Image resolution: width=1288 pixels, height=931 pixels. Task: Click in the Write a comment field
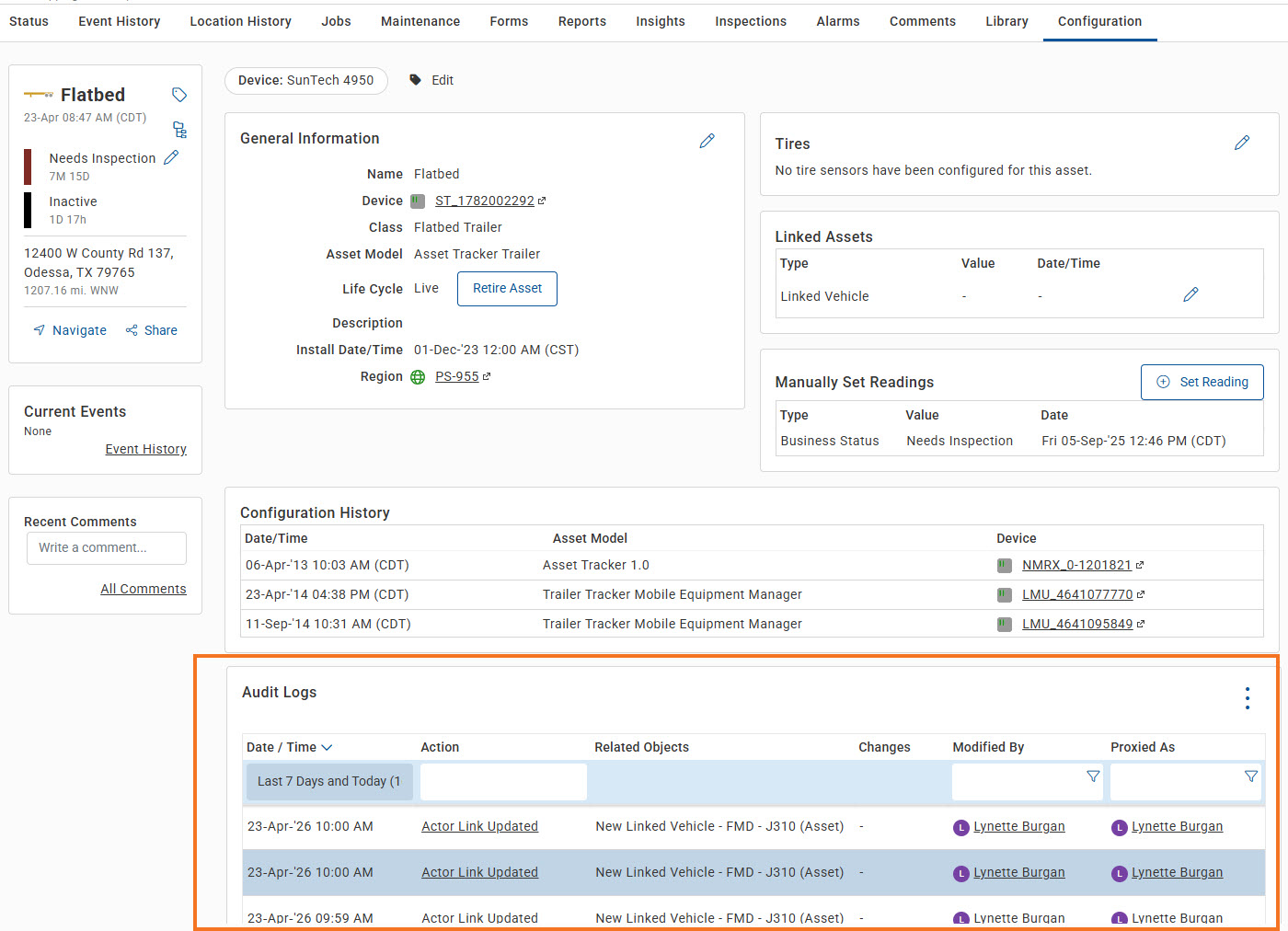click(x=107, y=548)
